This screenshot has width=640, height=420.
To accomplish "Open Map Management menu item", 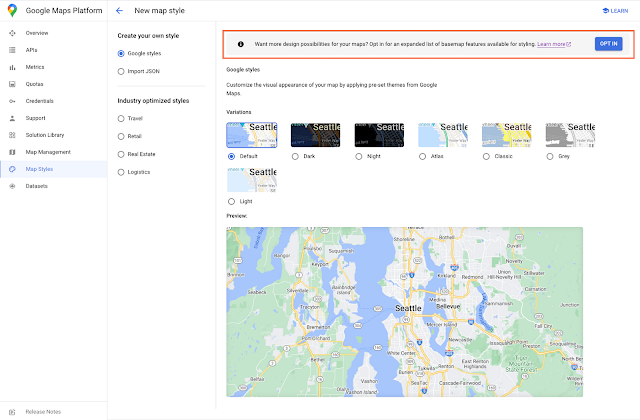I will pyautogui.click(x=53, y=152).
